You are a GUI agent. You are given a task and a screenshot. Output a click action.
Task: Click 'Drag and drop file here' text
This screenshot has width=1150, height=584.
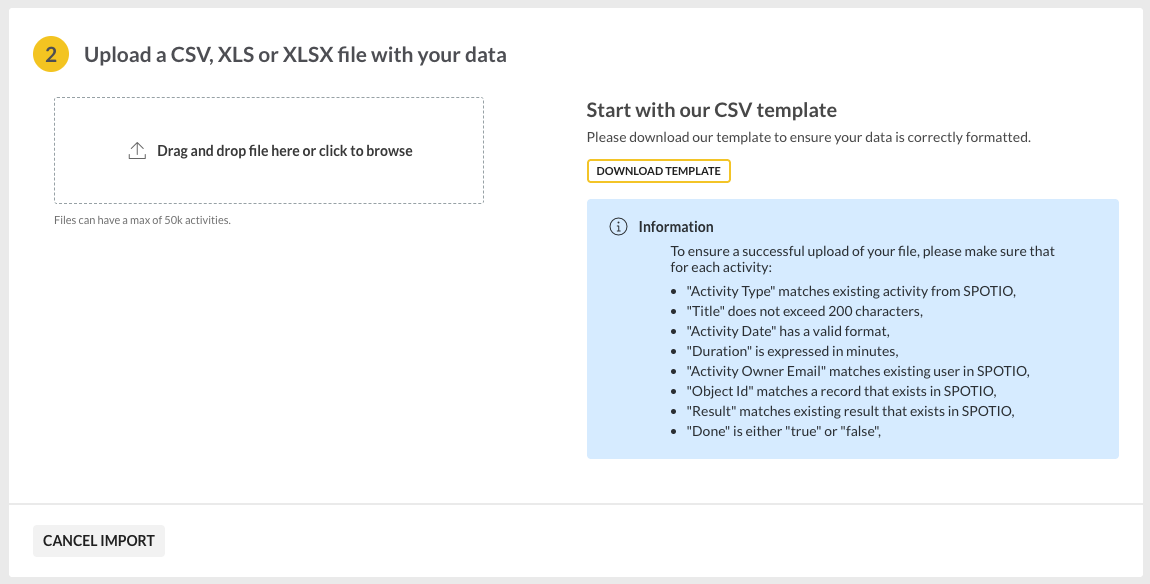click(x=285, y=151)
